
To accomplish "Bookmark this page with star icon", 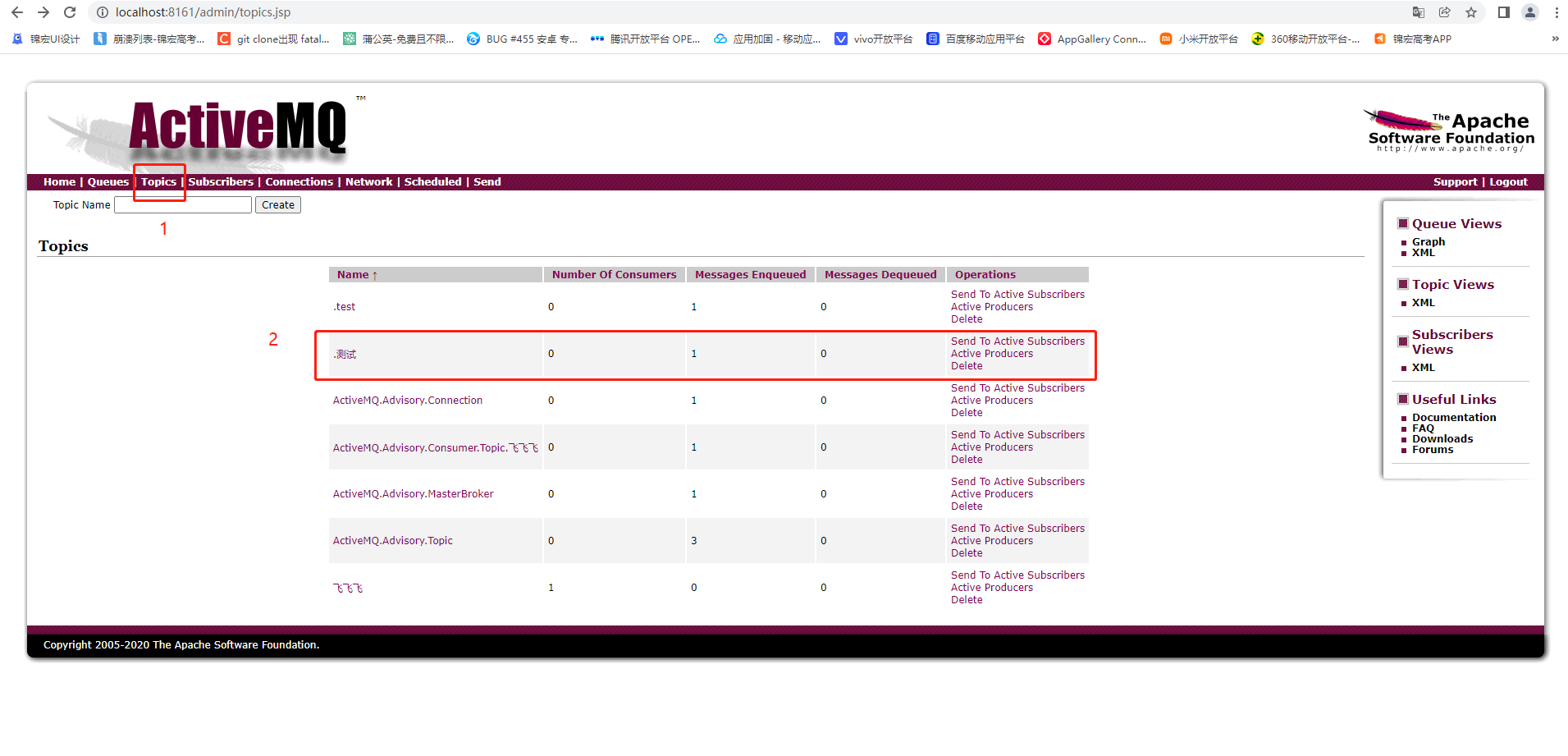I will pos(1471,12).
